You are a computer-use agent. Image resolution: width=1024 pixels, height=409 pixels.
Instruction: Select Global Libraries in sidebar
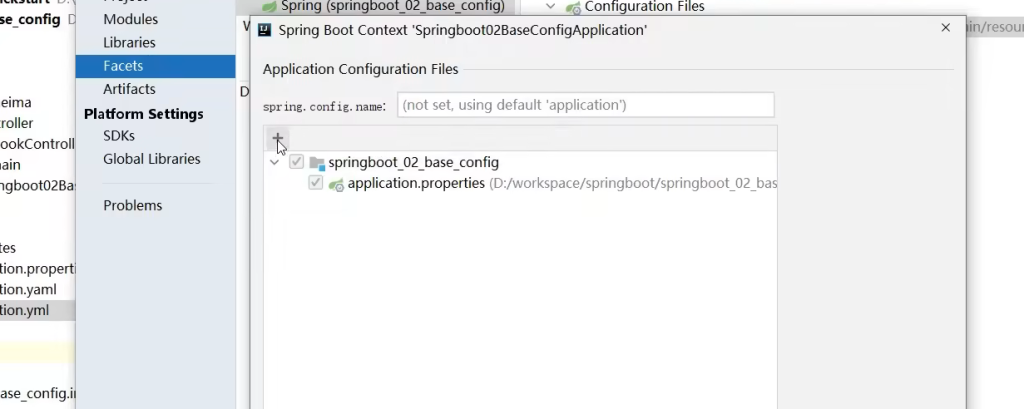pos(151,158)
